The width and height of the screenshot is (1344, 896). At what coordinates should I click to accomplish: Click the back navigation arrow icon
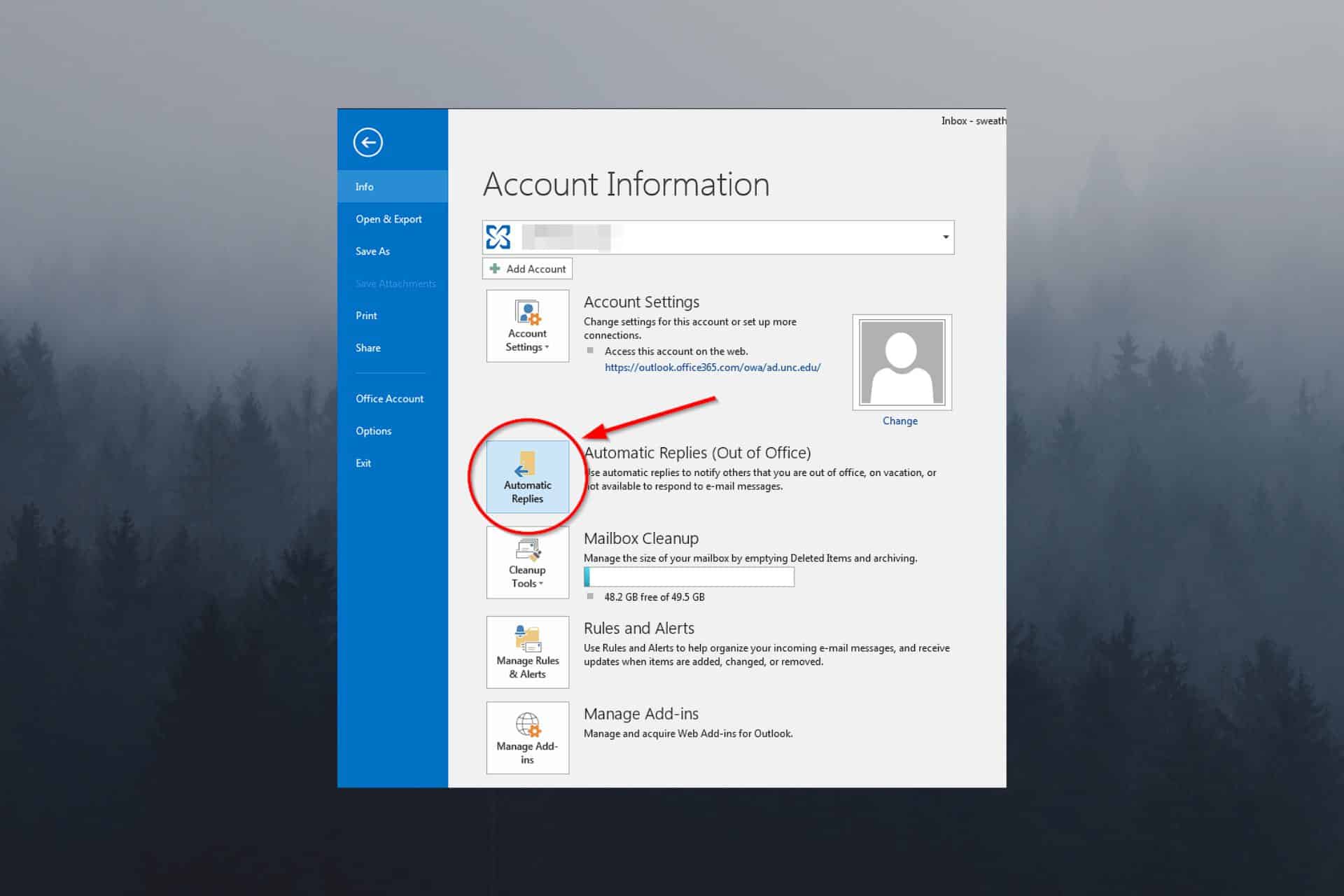click(369, 142)
